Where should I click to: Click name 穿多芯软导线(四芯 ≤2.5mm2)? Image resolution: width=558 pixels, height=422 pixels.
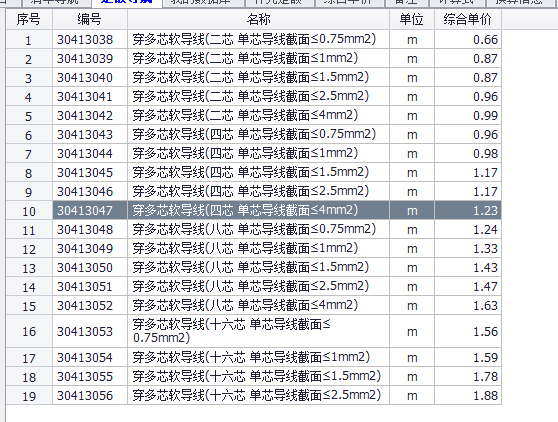258,192
